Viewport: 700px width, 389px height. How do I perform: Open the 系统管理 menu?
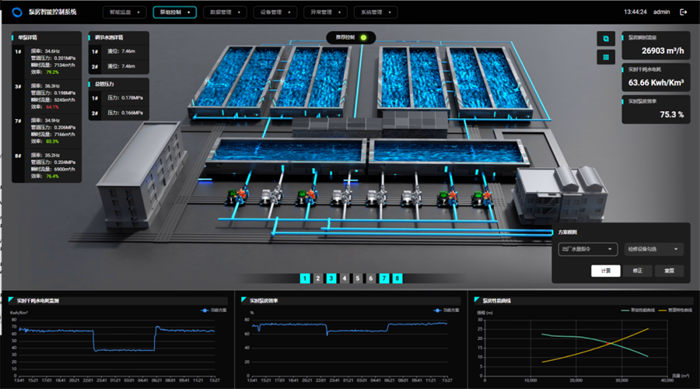tap(375, 12)
